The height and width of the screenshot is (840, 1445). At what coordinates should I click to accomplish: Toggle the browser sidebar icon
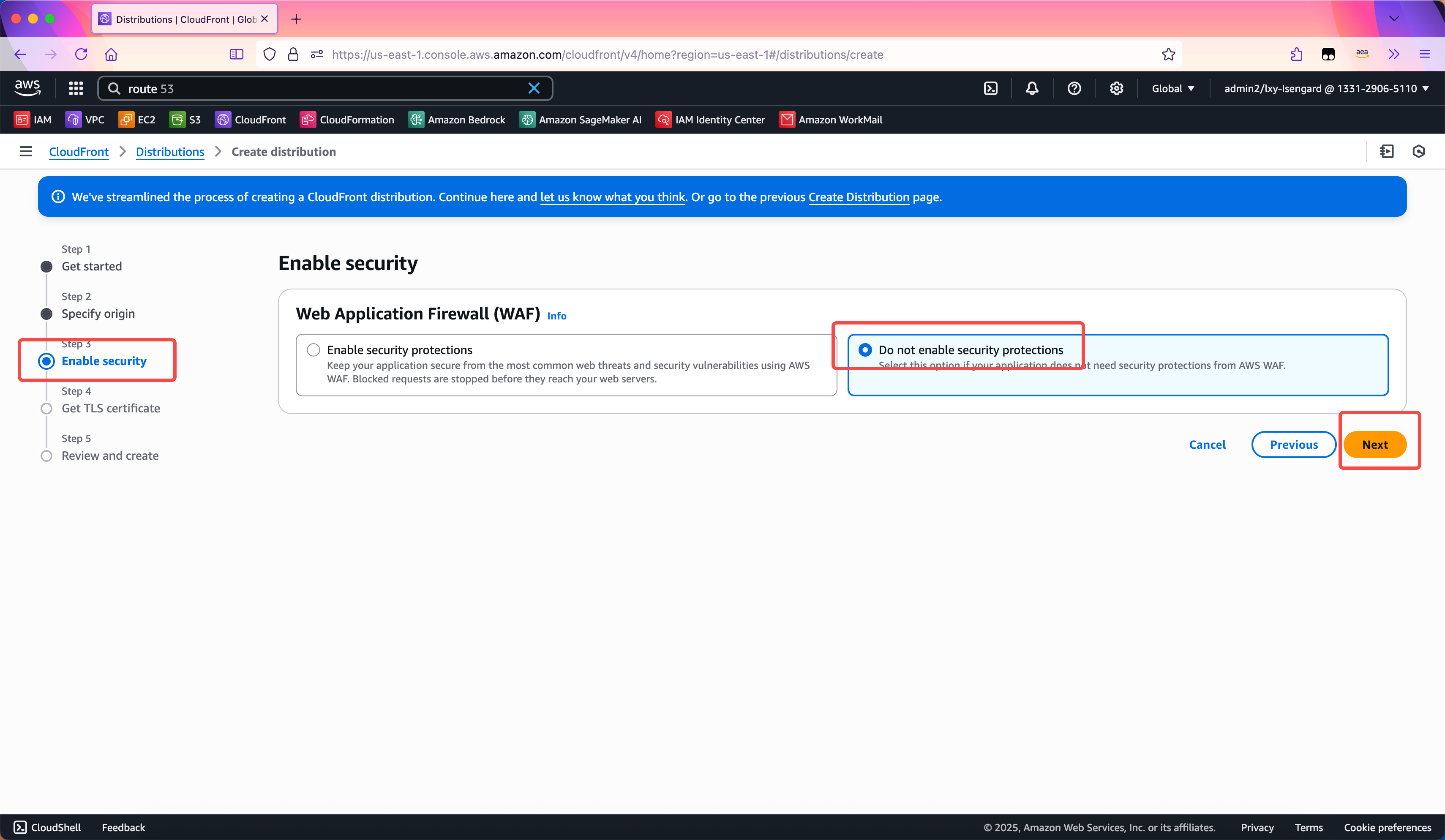point(236,55)
